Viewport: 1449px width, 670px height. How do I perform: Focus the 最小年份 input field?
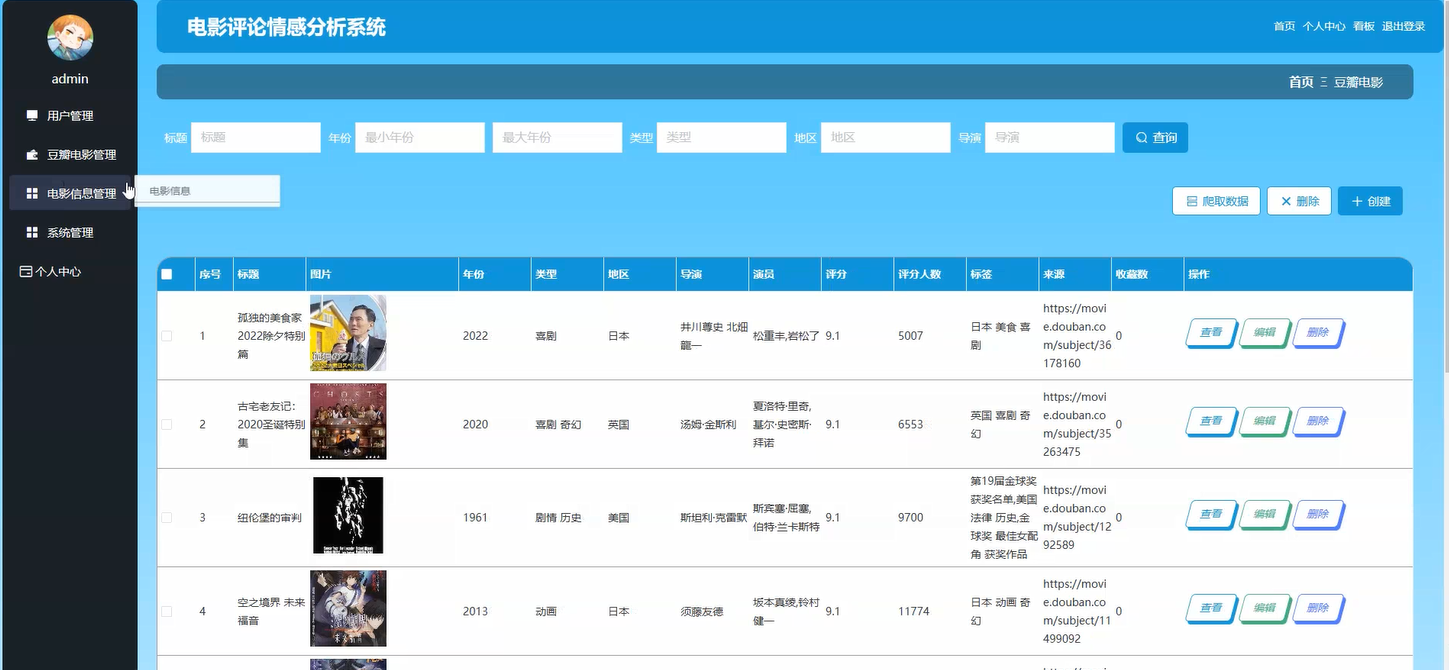(420, 137)
